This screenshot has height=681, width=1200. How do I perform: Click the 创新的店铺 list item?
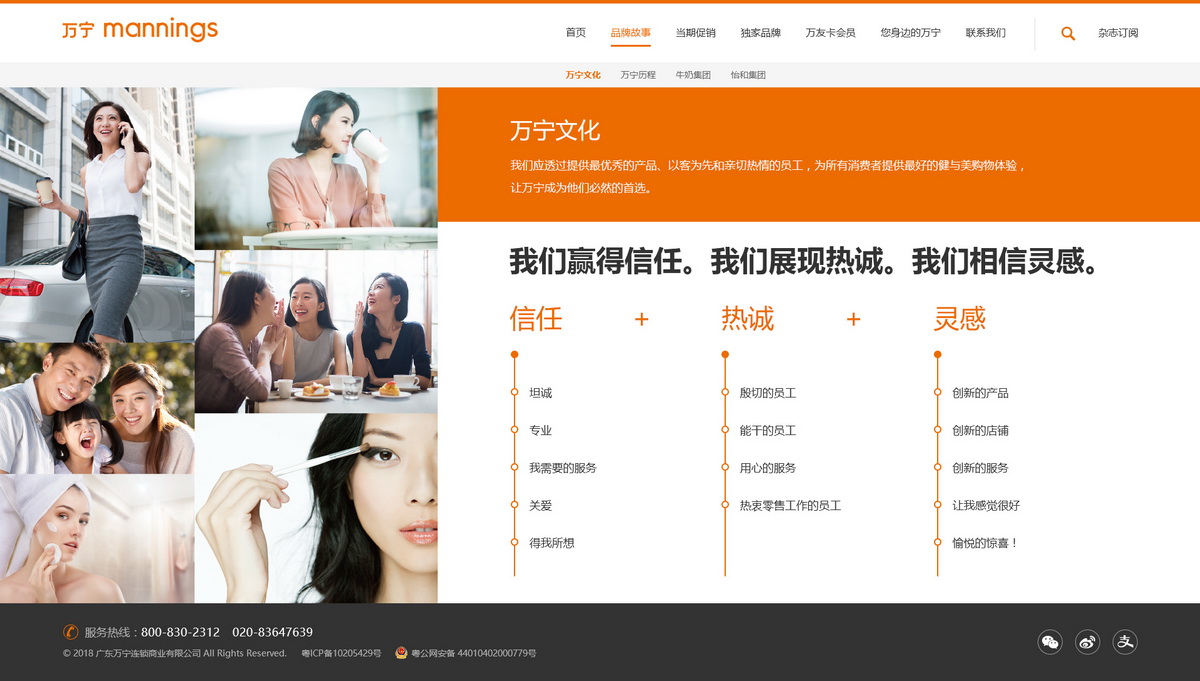coord(980,431)
